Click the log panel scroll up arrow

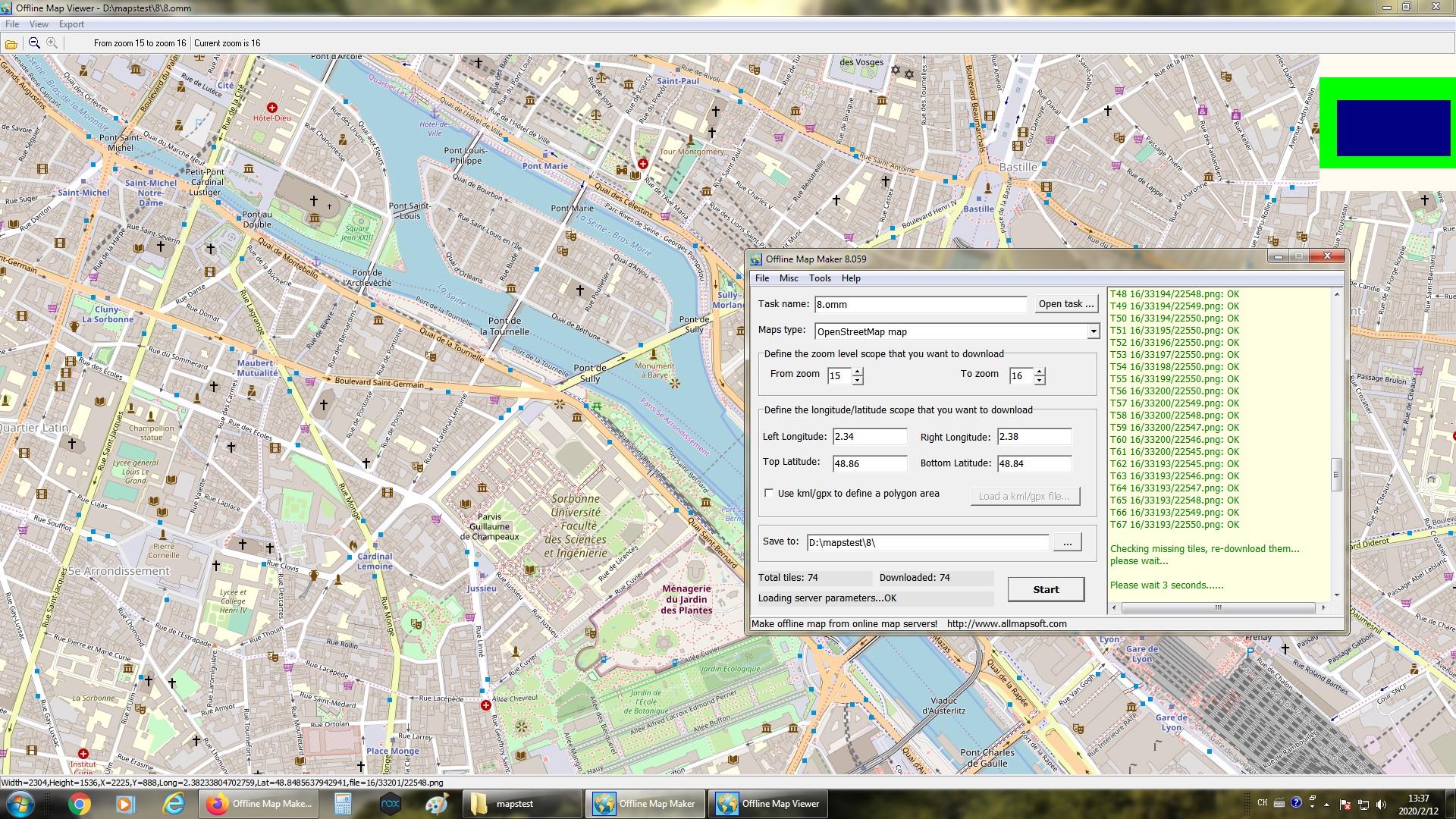tap(1336, 294)
